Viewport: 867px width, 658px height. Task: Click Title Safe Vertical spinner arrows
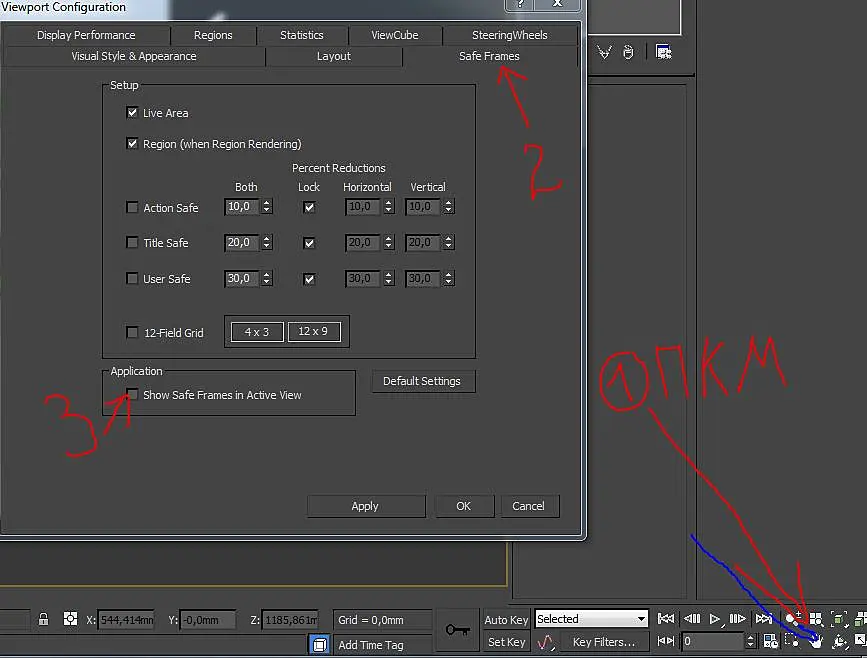coord(448,242)
